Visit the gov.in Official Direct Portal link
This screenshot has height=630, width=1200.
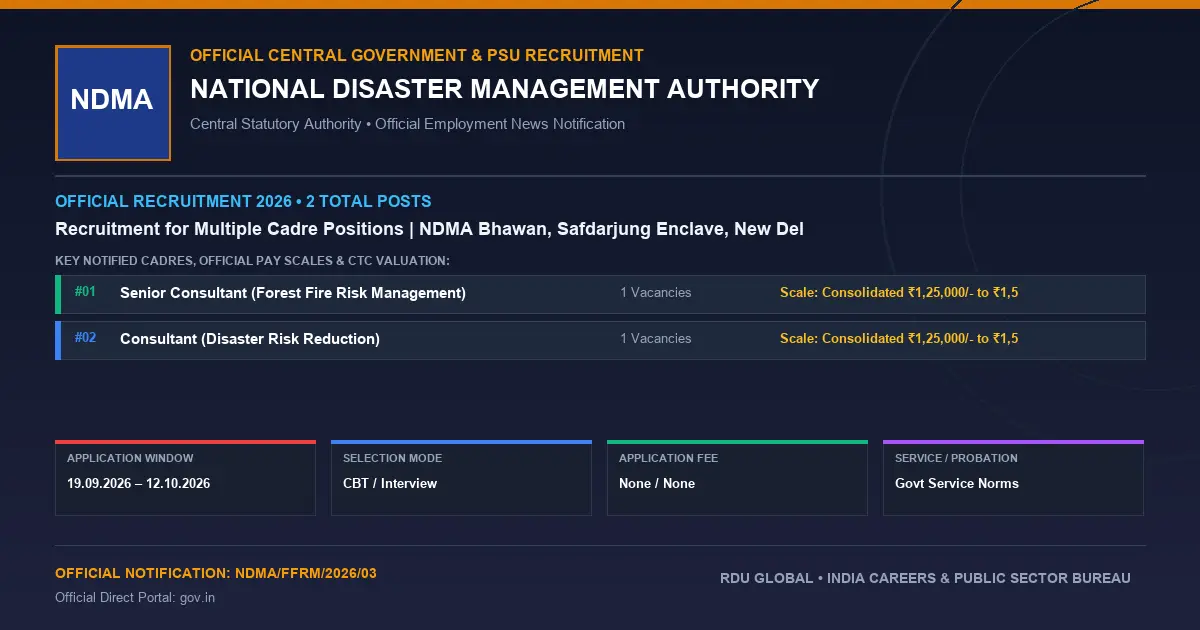[x=197, y=598]
